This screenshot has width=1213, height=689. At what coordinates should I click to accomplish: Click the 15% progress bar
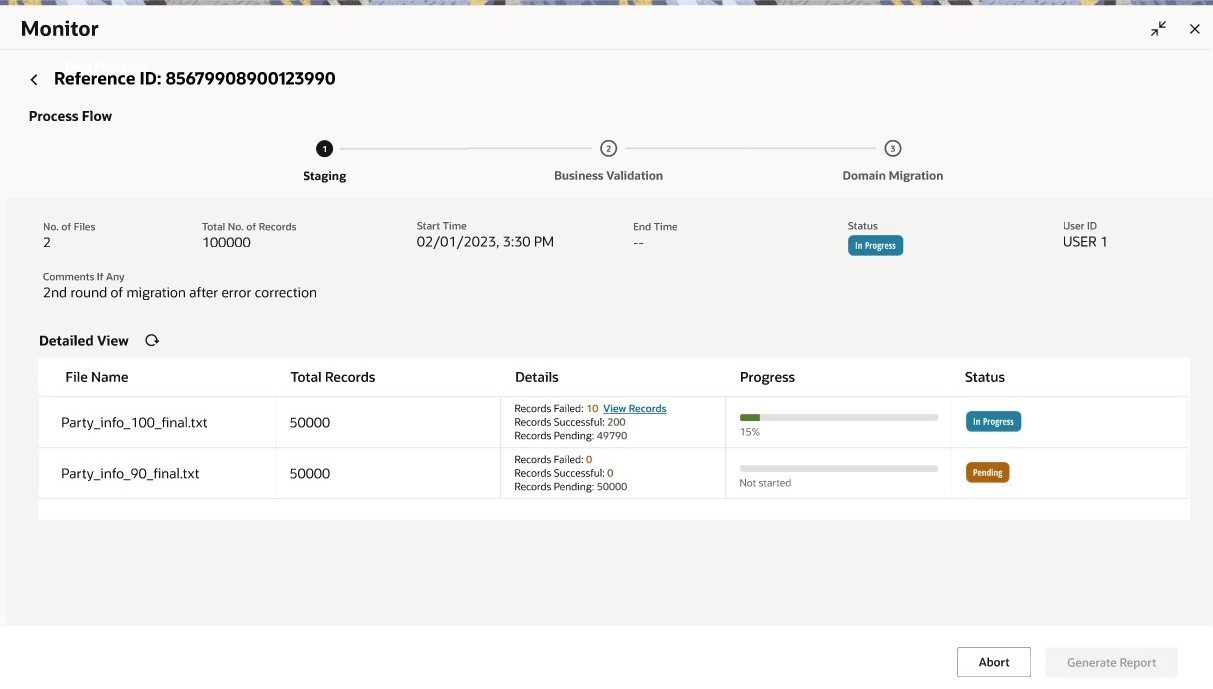click(838, 417)
